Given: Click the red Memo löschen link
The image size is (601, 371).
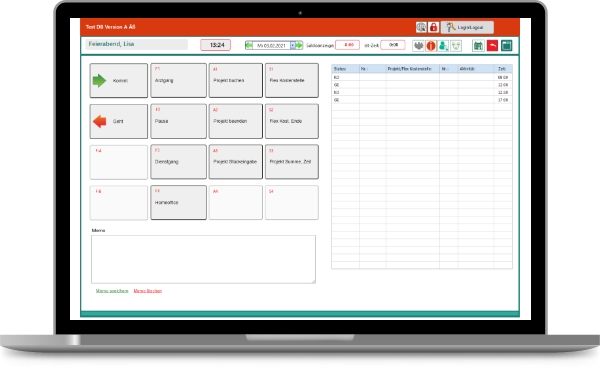Looking at the screenshot, I should [148, 291].
